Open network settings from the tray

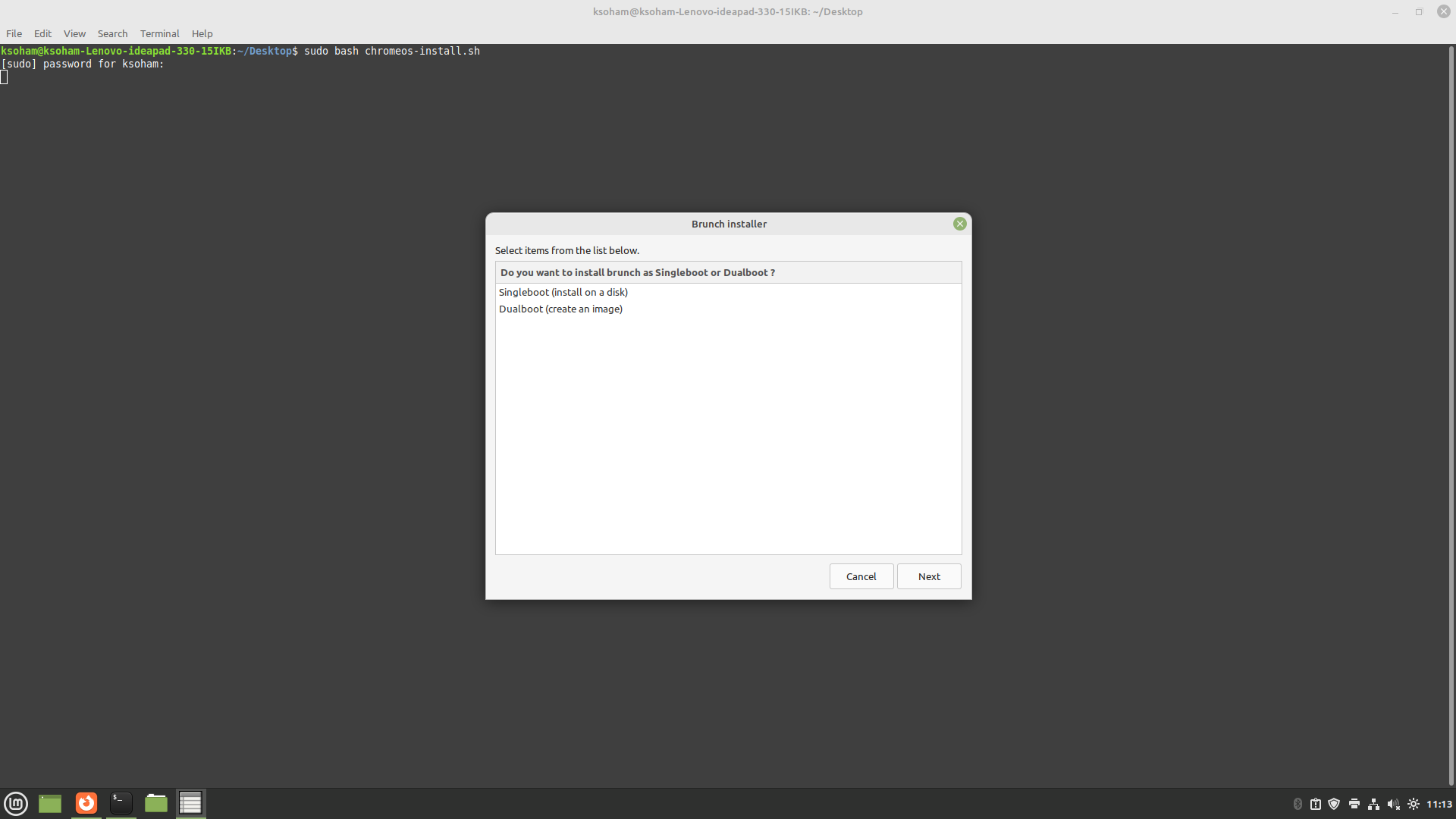(1374, 804)
